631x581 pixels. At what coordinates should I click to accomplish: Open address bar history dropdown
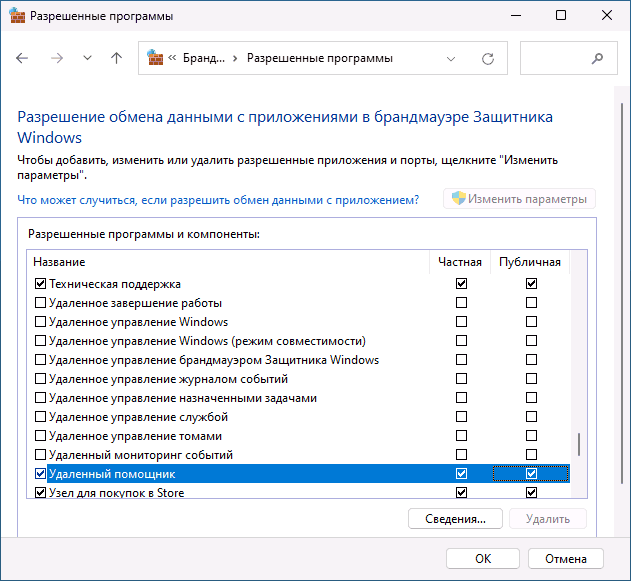click(x=451, y=59)
